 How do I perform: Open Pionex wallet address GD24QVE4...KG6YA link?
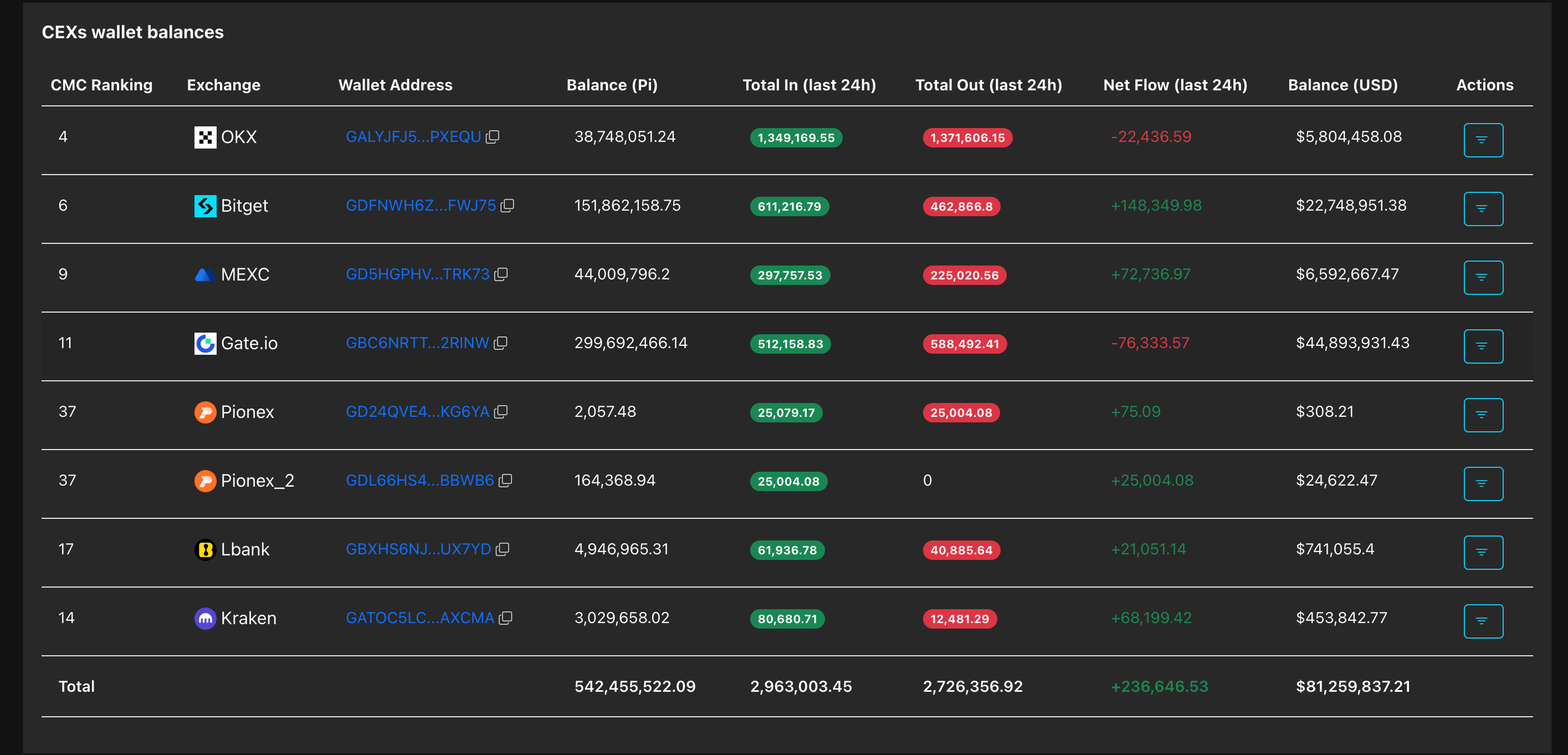pos(418,412)
